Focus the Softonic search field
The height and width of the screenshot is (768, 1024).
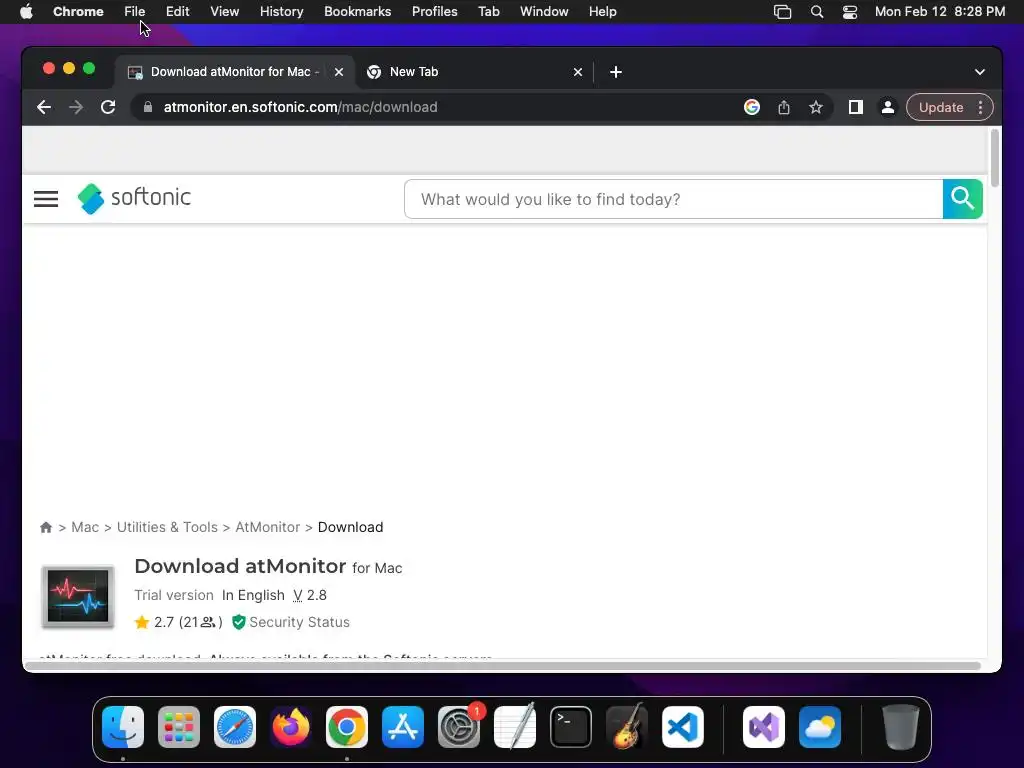point(673,199)
